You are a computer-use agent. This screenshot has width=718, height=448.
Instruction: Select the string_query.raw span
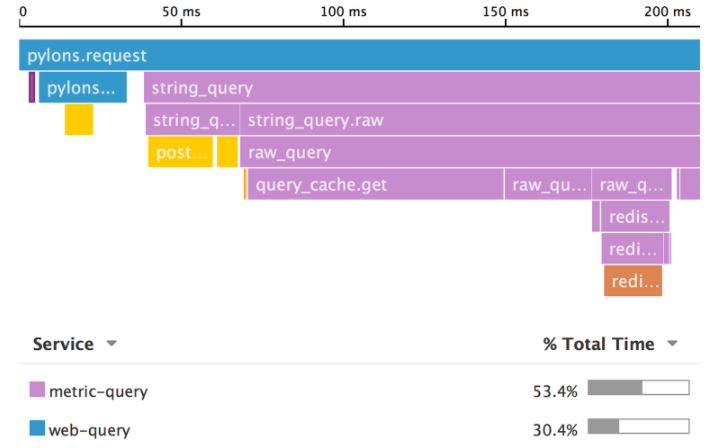pyautogui.click(x=468, y=121)
